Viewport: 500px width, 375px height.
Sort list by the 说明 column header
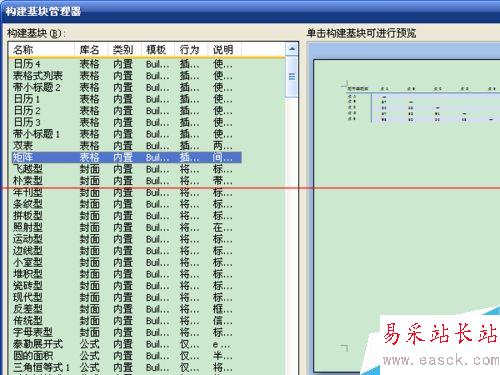[224, 50]
